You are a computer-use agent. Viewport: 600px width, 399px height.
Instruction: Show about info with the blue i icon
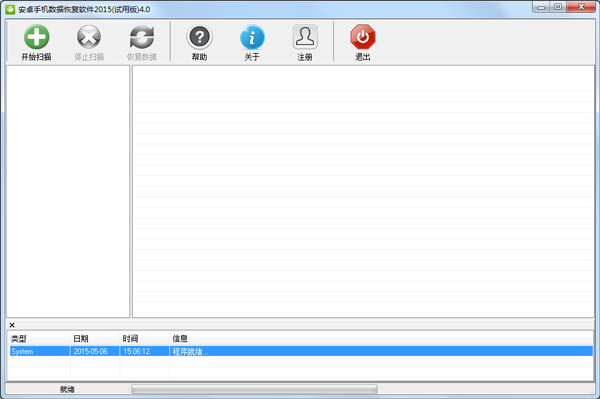pos(252,37)
